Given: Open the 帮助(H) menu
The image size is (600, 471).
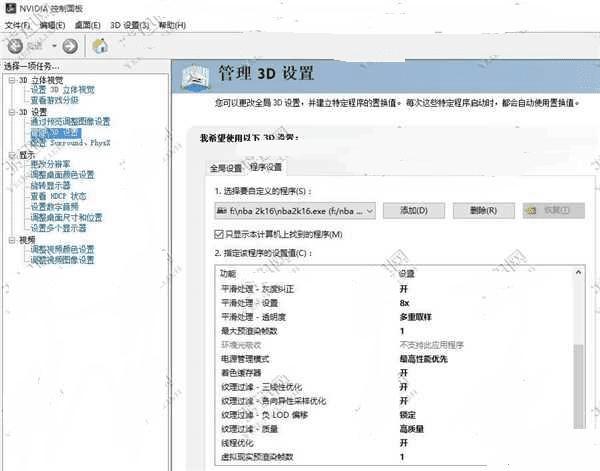Looking at the screenshot, I should coord(172,25).
